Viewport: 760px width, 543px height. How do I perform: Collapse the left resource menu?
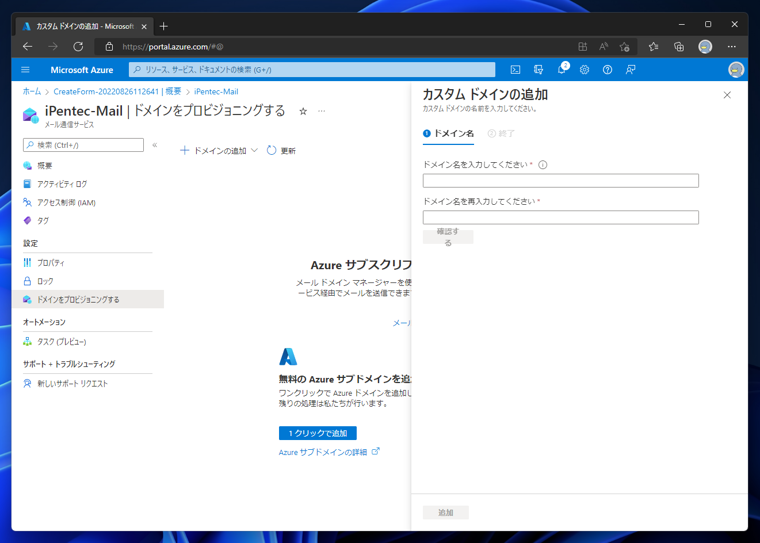tap(155, 144)
